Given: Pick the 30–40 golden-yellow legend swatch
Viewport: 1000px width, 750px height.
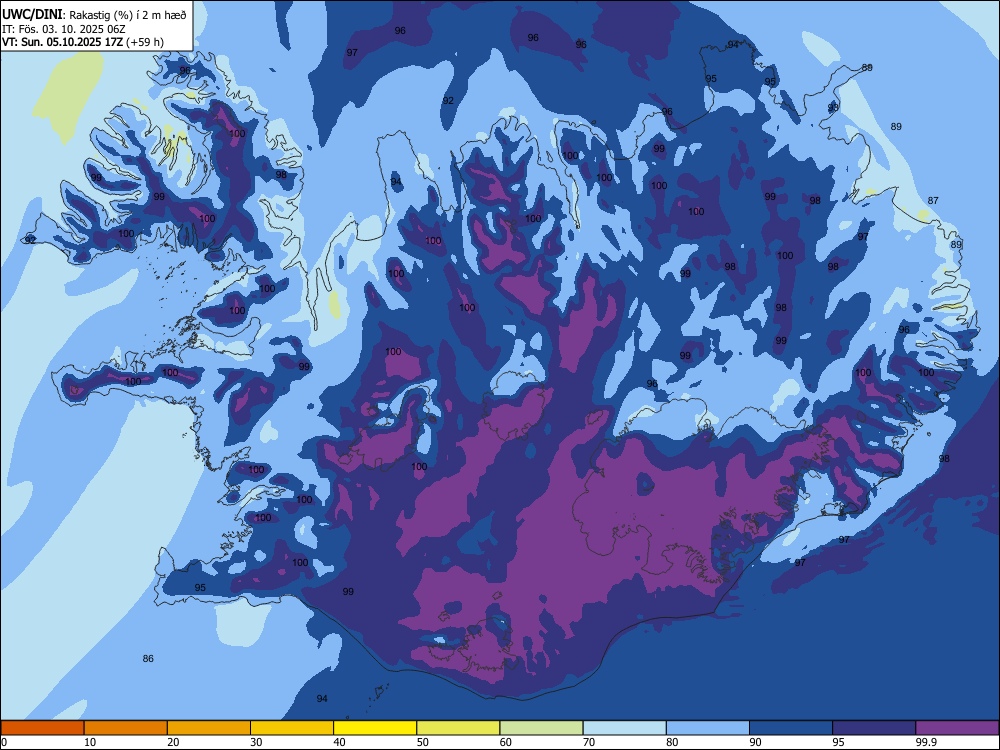Looking at the screenshot, I should (x=292, y=728).
